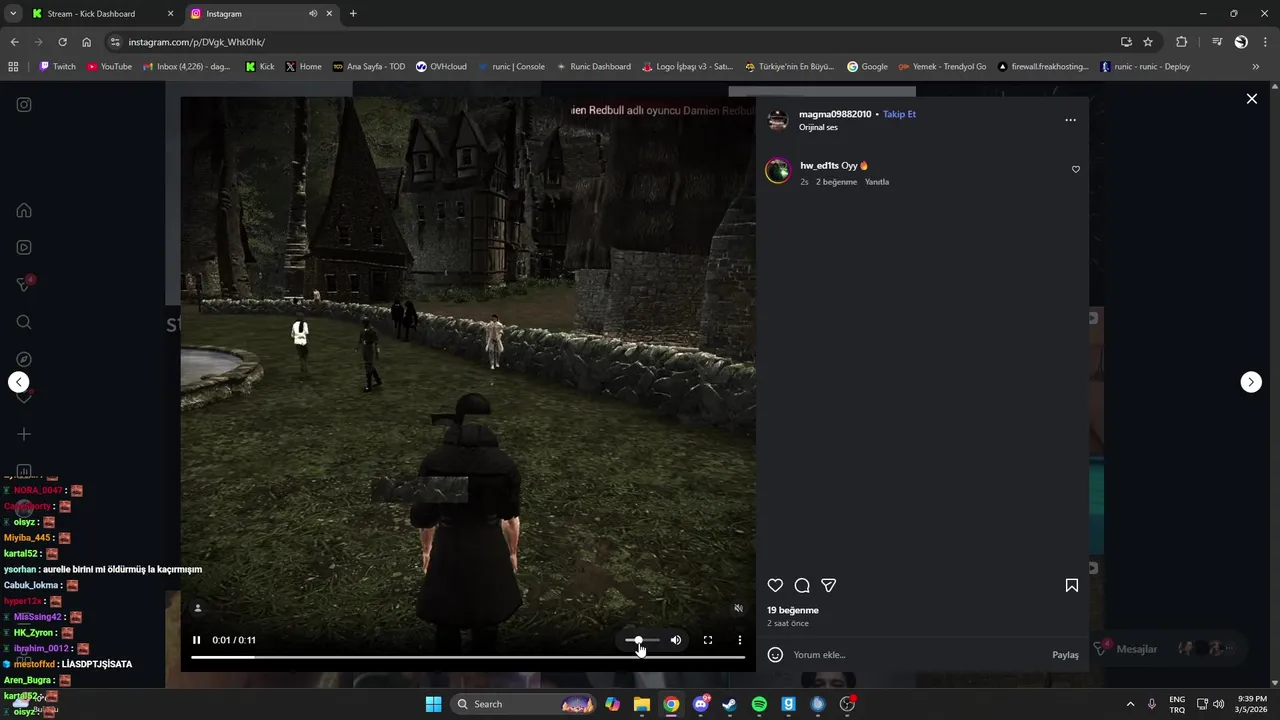Open the Create plus sidebar icon
The width and height of the screenshot is (1280, 720).
(x=24, y=434)
